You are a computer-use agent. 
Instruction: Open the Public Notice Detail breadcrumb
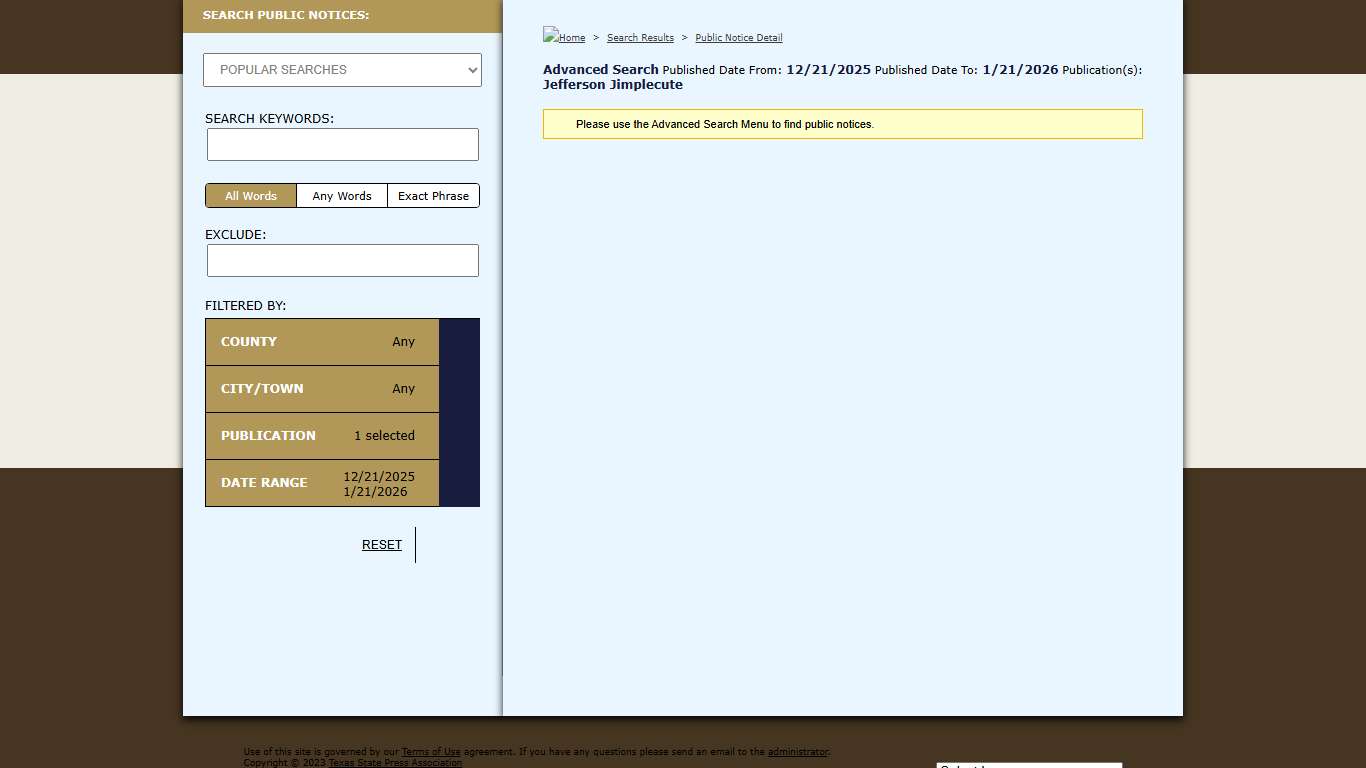click(739, 38)
